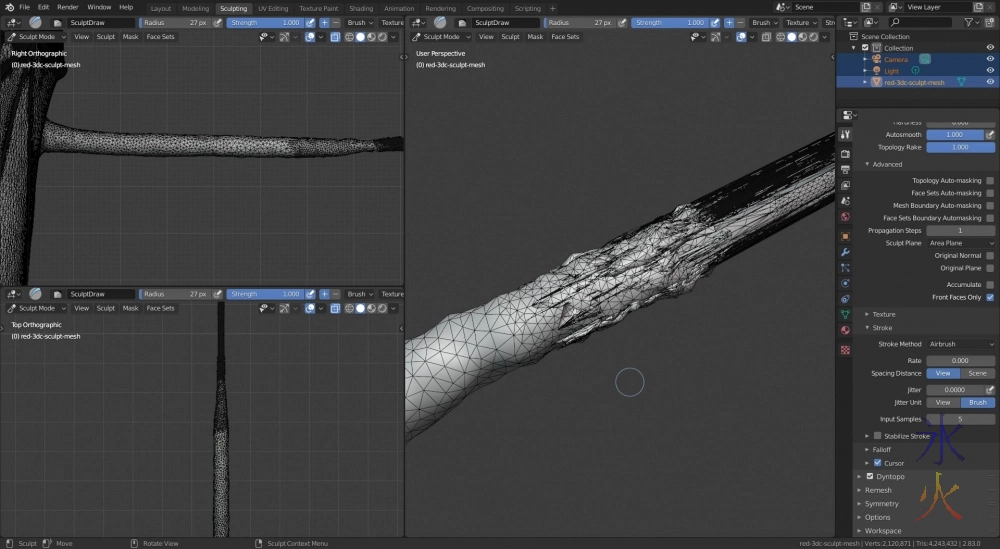Switch to the Texture Paint workspace tab

tap(318, 8)
